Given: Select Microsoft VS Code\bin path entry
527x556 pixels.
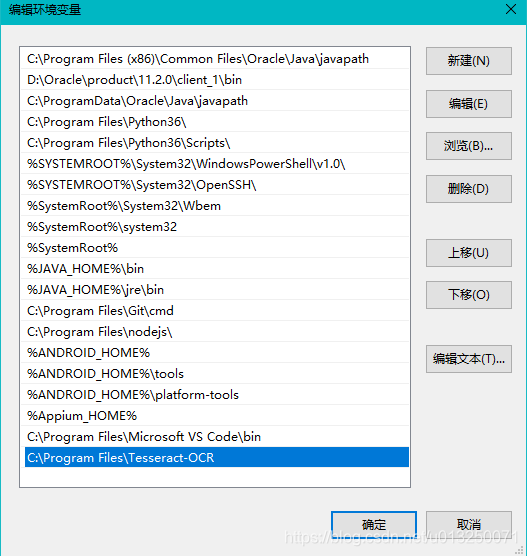Looking at the screenshot, I should (x=215, y=437).
